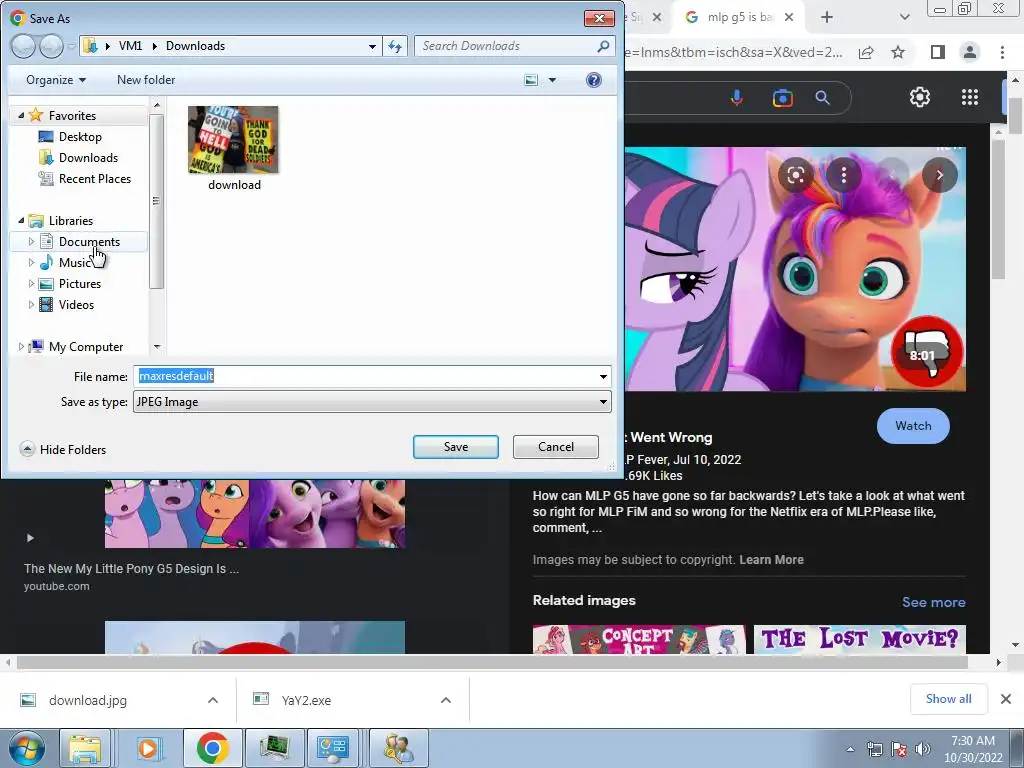Open a new Chrome tab

[827, 17]
